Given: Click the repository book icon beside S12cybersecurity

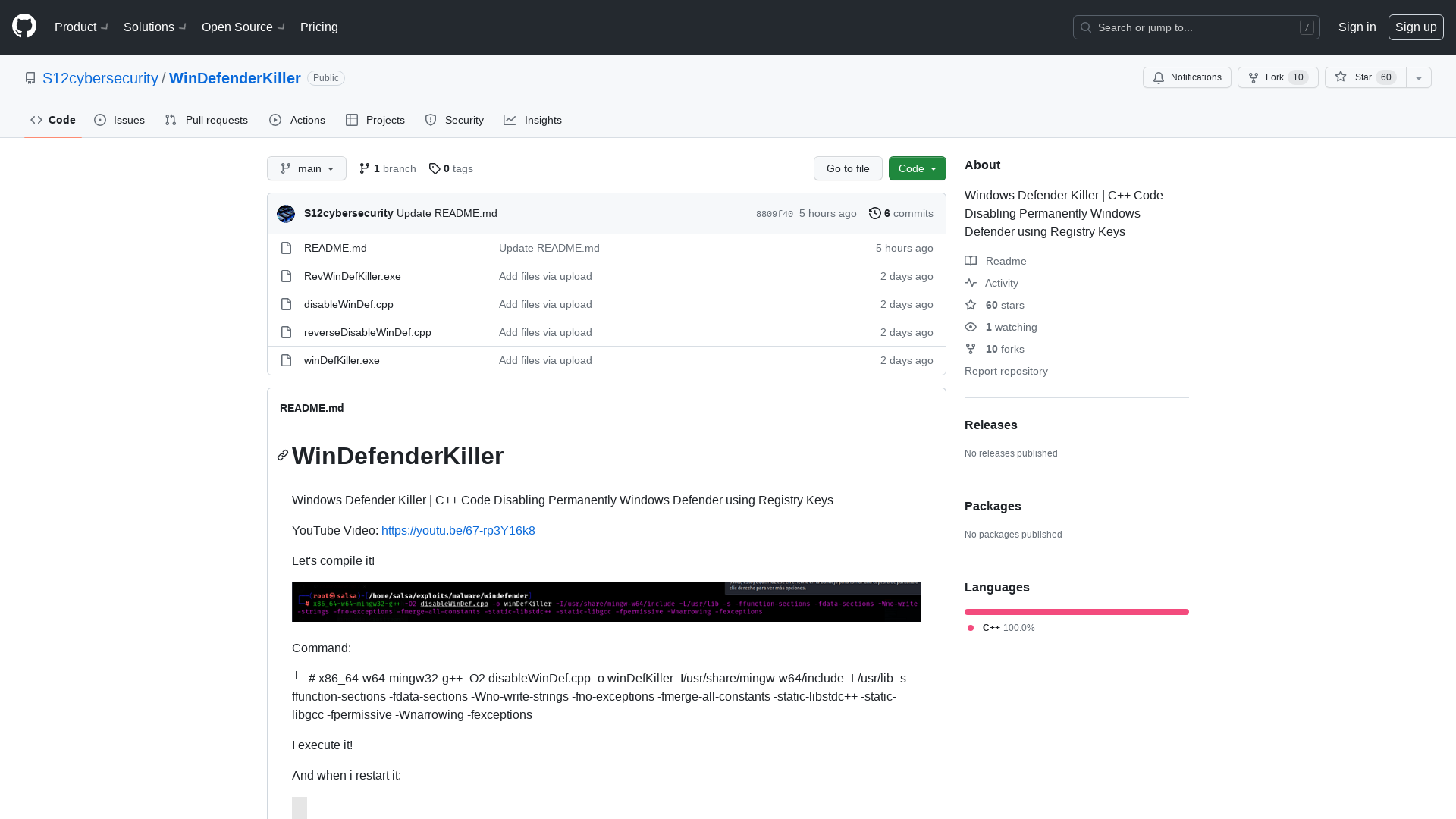Looking at the screenshot, I should click(x=30, y=78).
